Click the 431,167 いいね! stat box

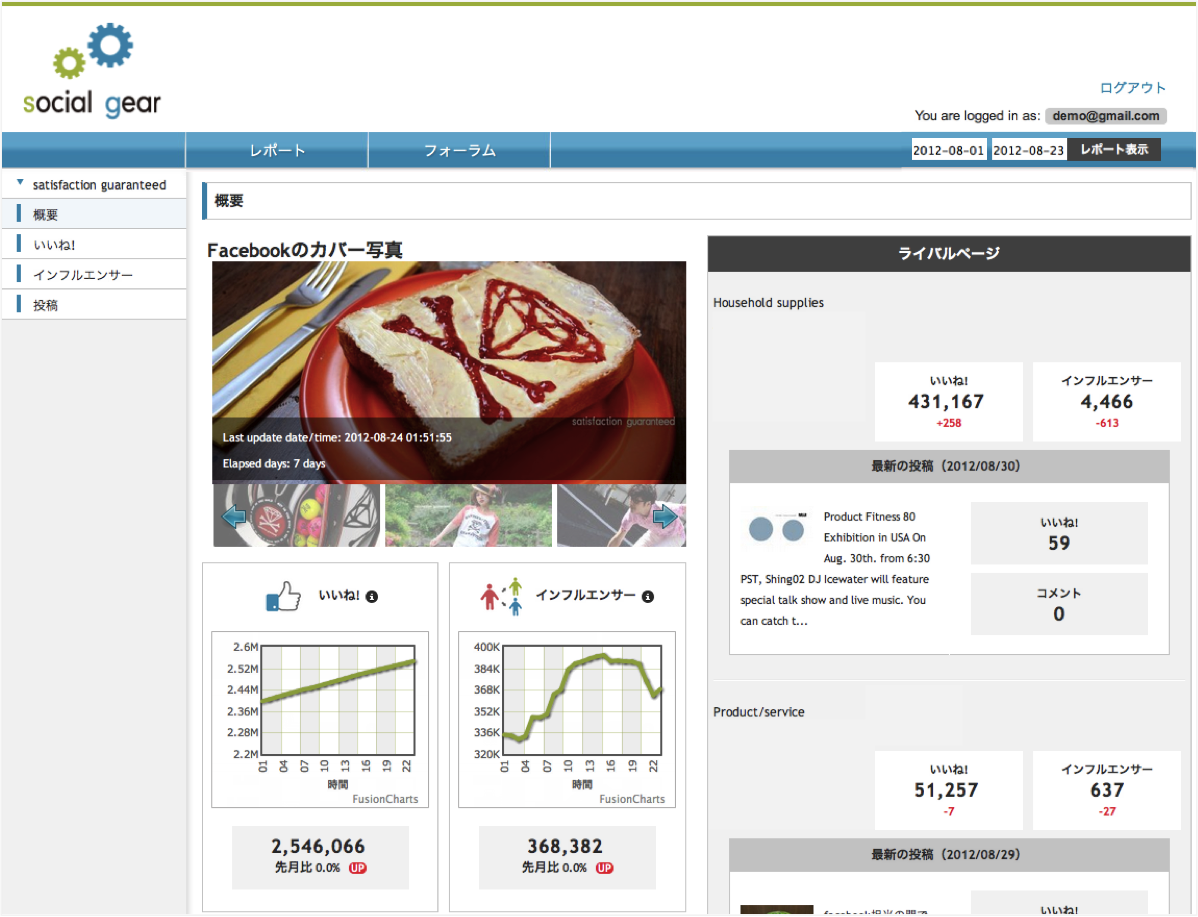(x=948, y=401)
